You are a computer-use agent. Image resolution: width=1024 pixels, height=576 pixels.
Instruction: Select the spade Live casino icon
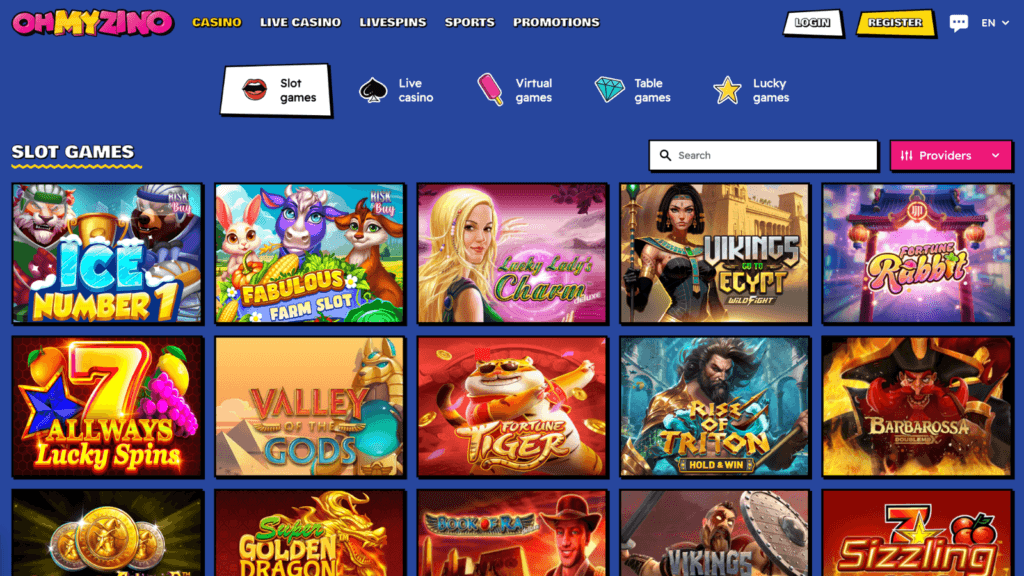click(x=373, y=90)
